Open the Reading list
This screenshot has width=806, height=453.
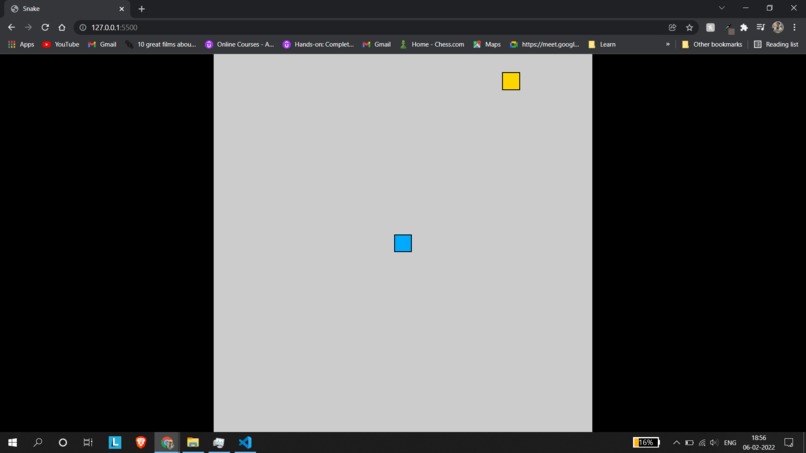click(x=776, y=44)
